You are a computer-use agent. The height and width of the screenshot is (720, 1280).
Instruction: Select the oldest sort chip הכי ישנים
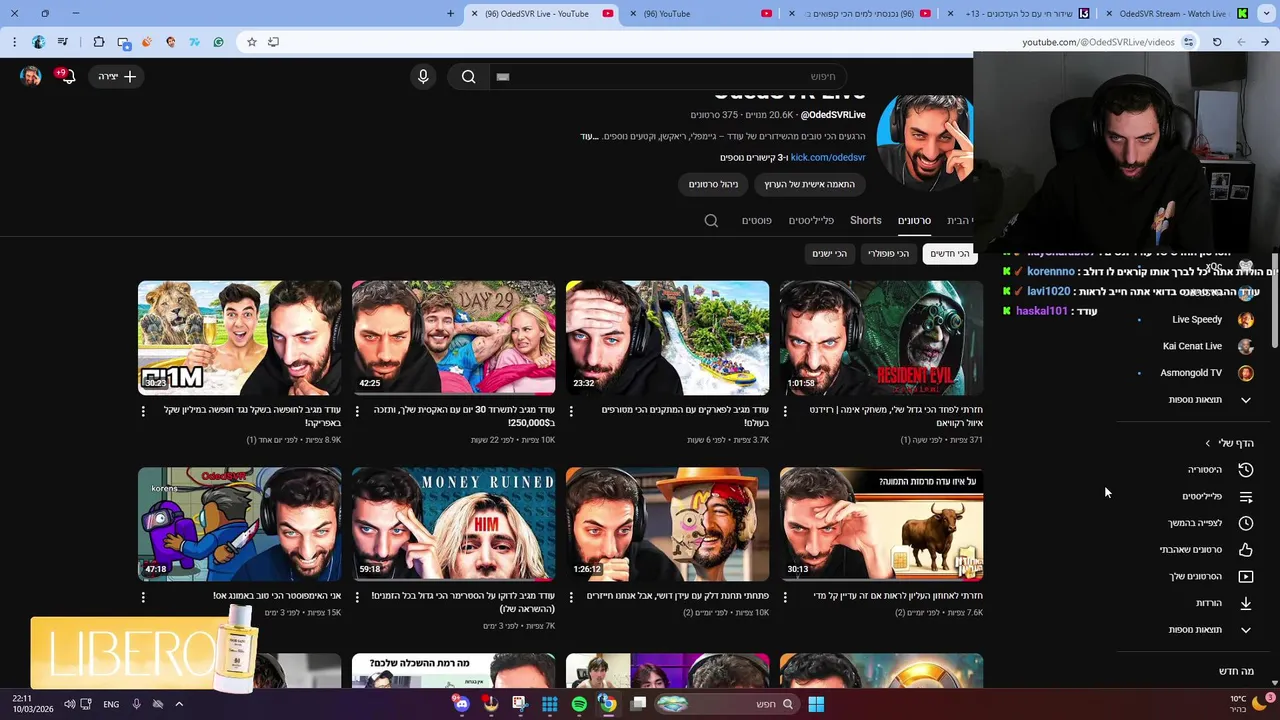click(x=829, y=254)
